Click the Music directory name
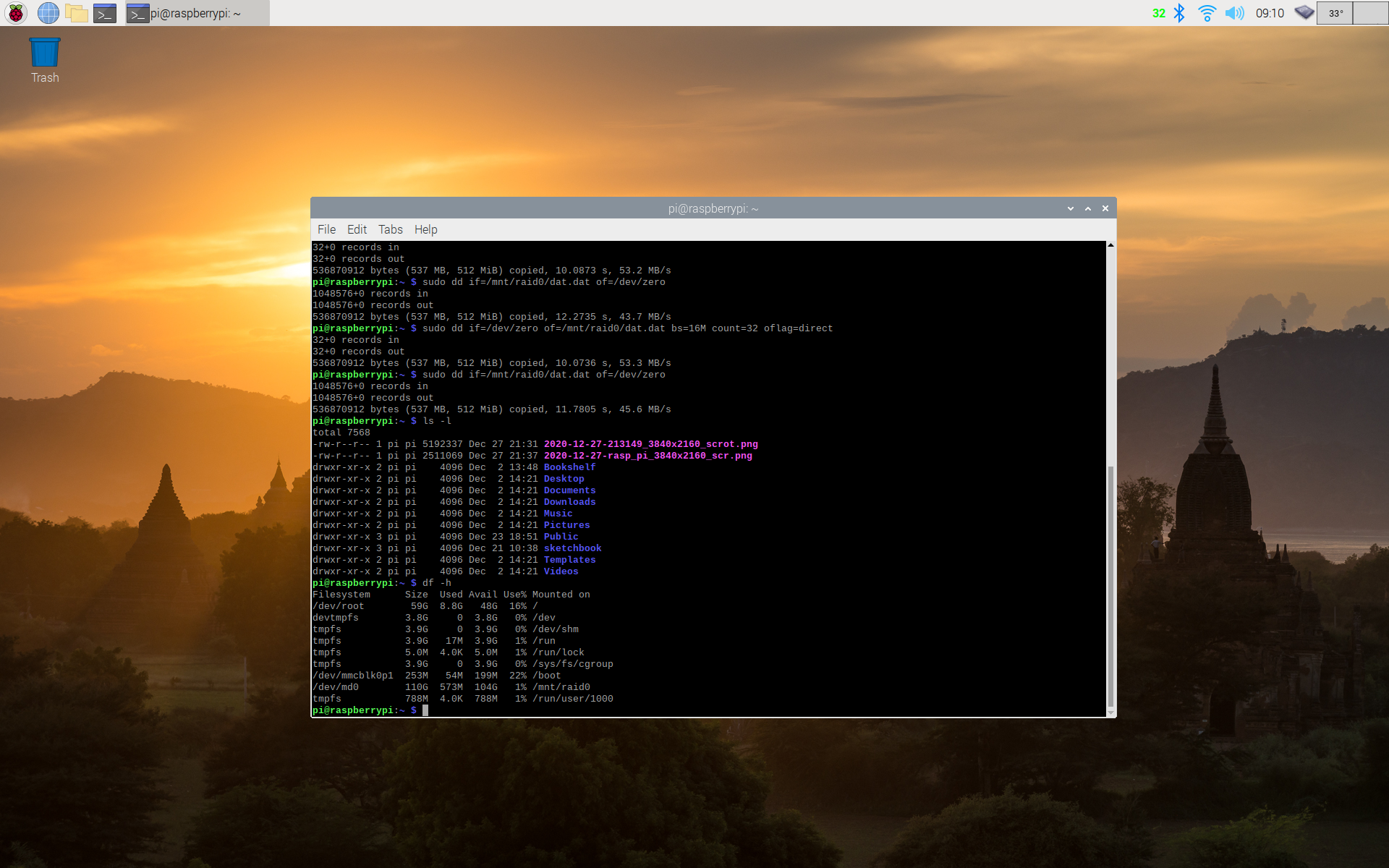1389x868 pixels. (558, 514)
